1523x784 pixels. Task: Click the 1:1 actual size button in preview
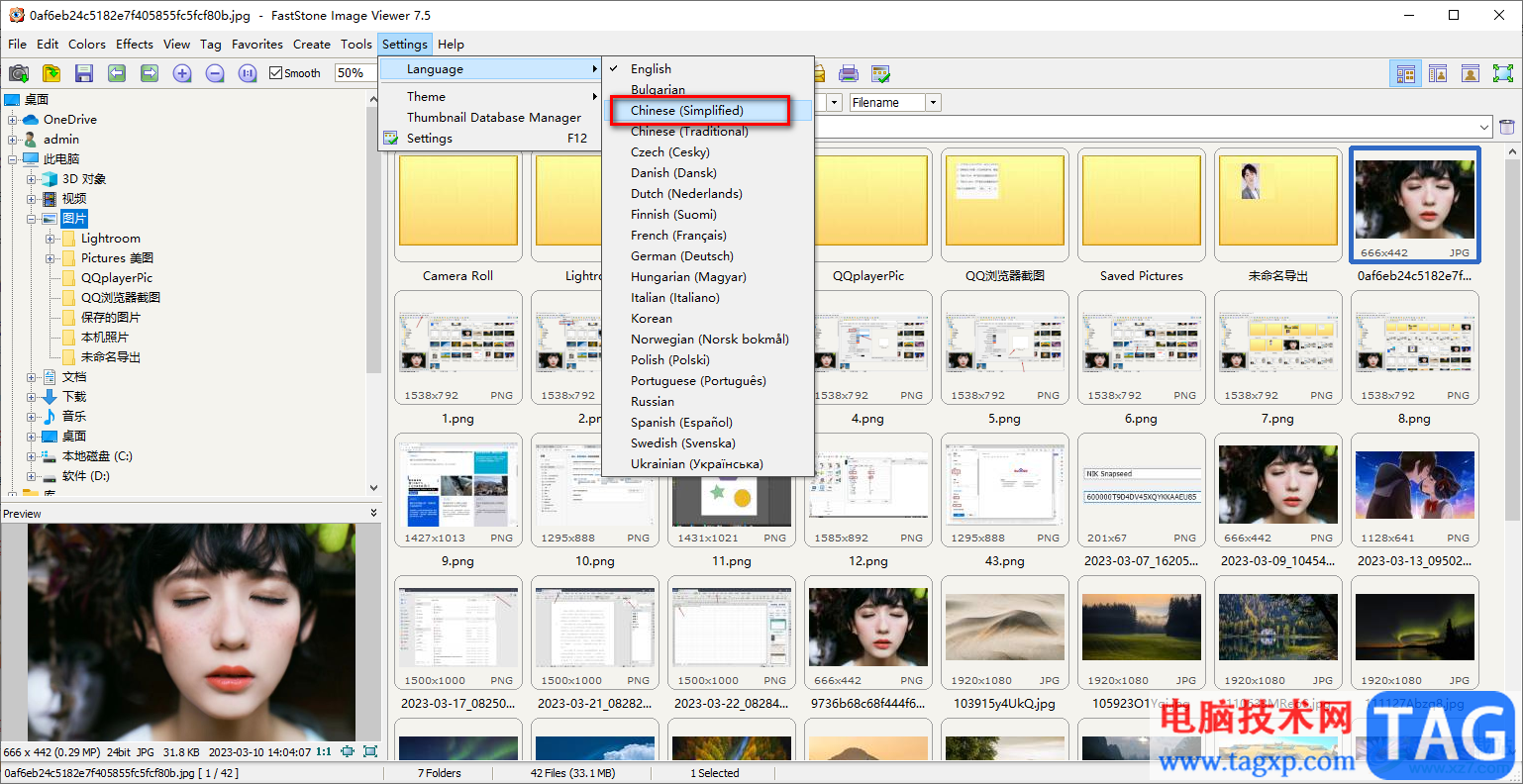point(323,752)
